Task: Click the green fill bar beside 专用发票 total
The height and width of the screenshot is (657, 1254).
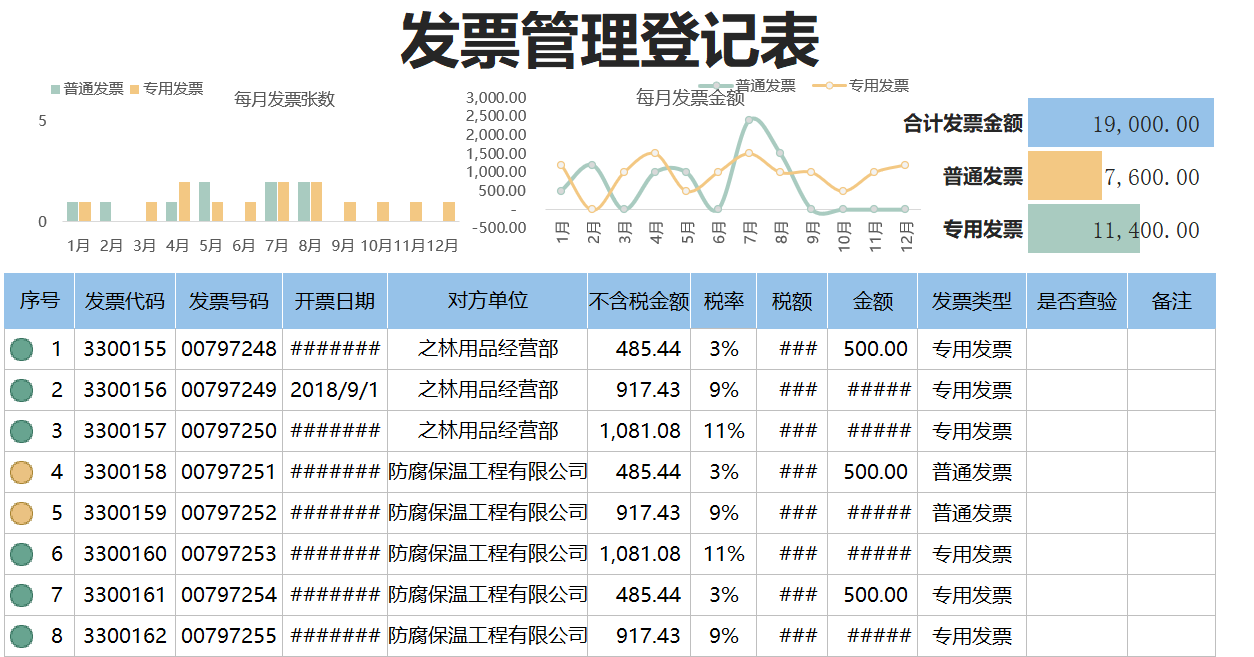Action: (x=1083, y=229)
